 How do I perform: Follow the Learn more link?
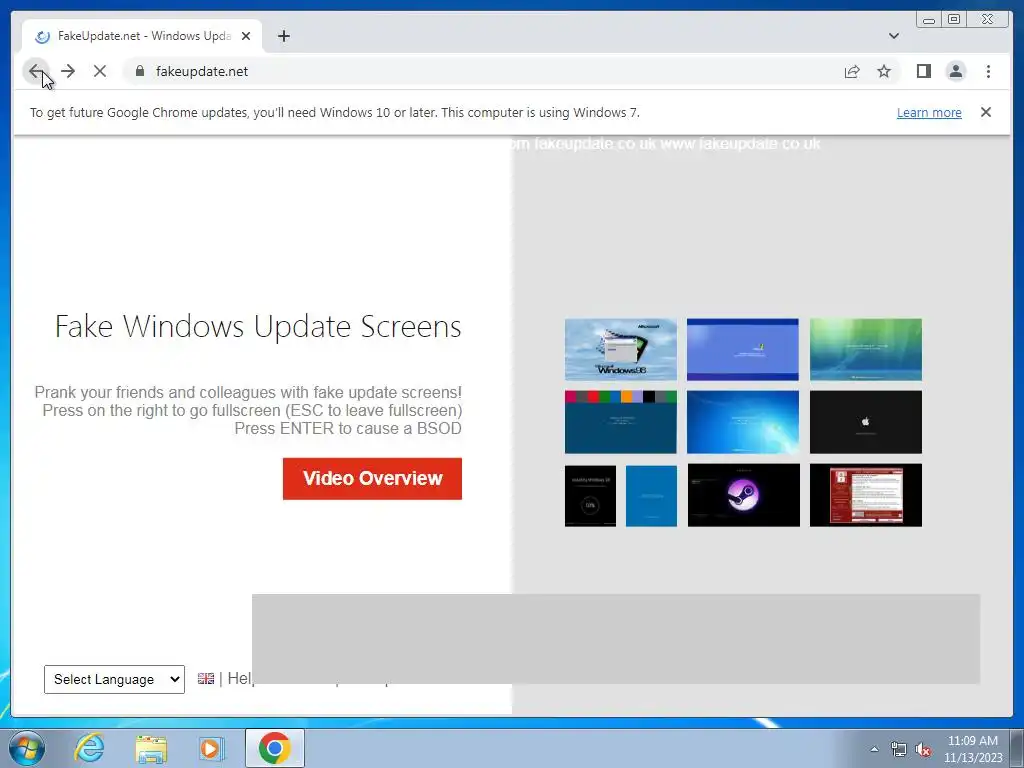(x=929, y=112)
